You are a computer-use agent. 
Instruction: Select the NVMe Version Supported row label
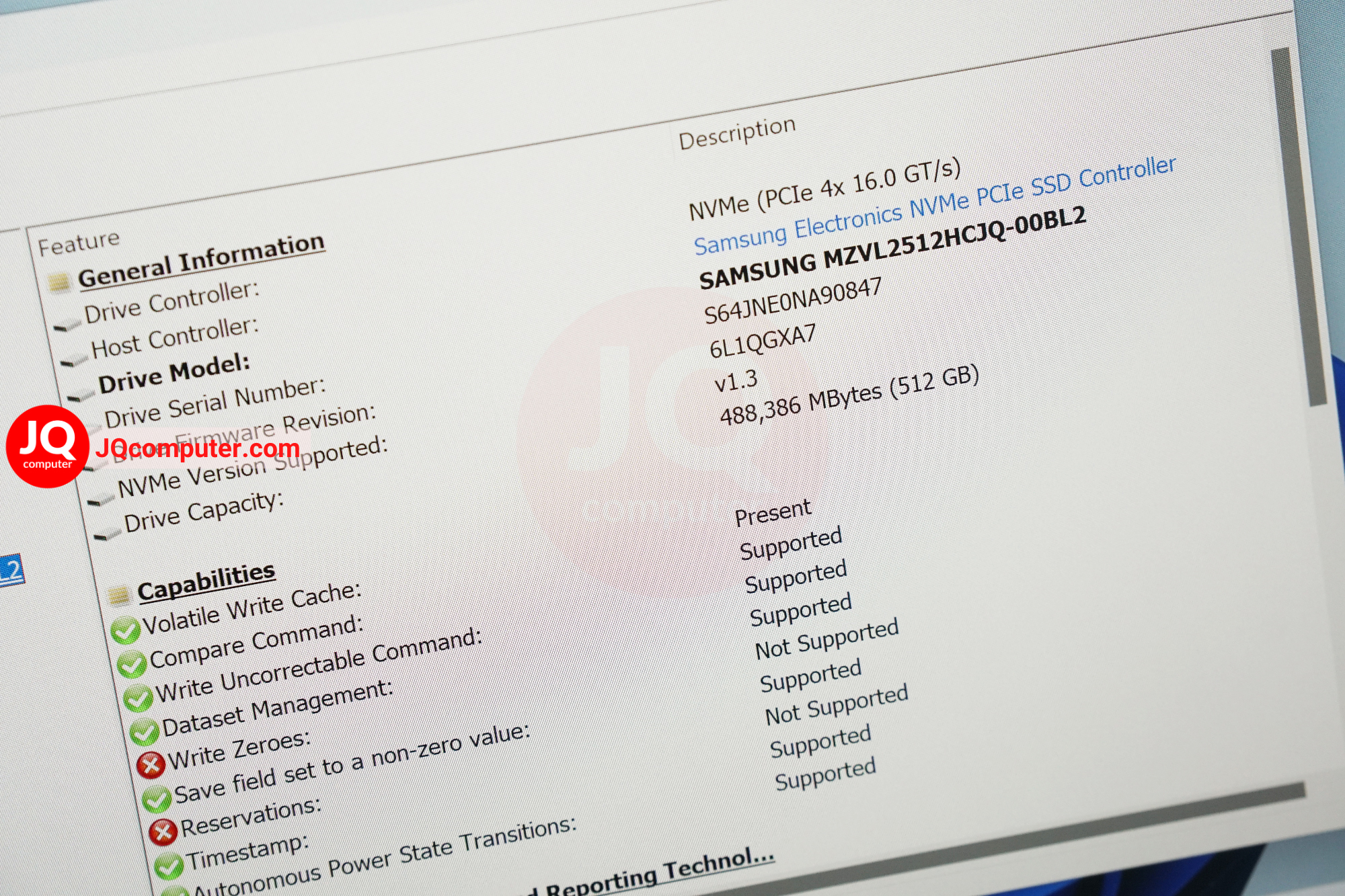(x=253, y=467)
